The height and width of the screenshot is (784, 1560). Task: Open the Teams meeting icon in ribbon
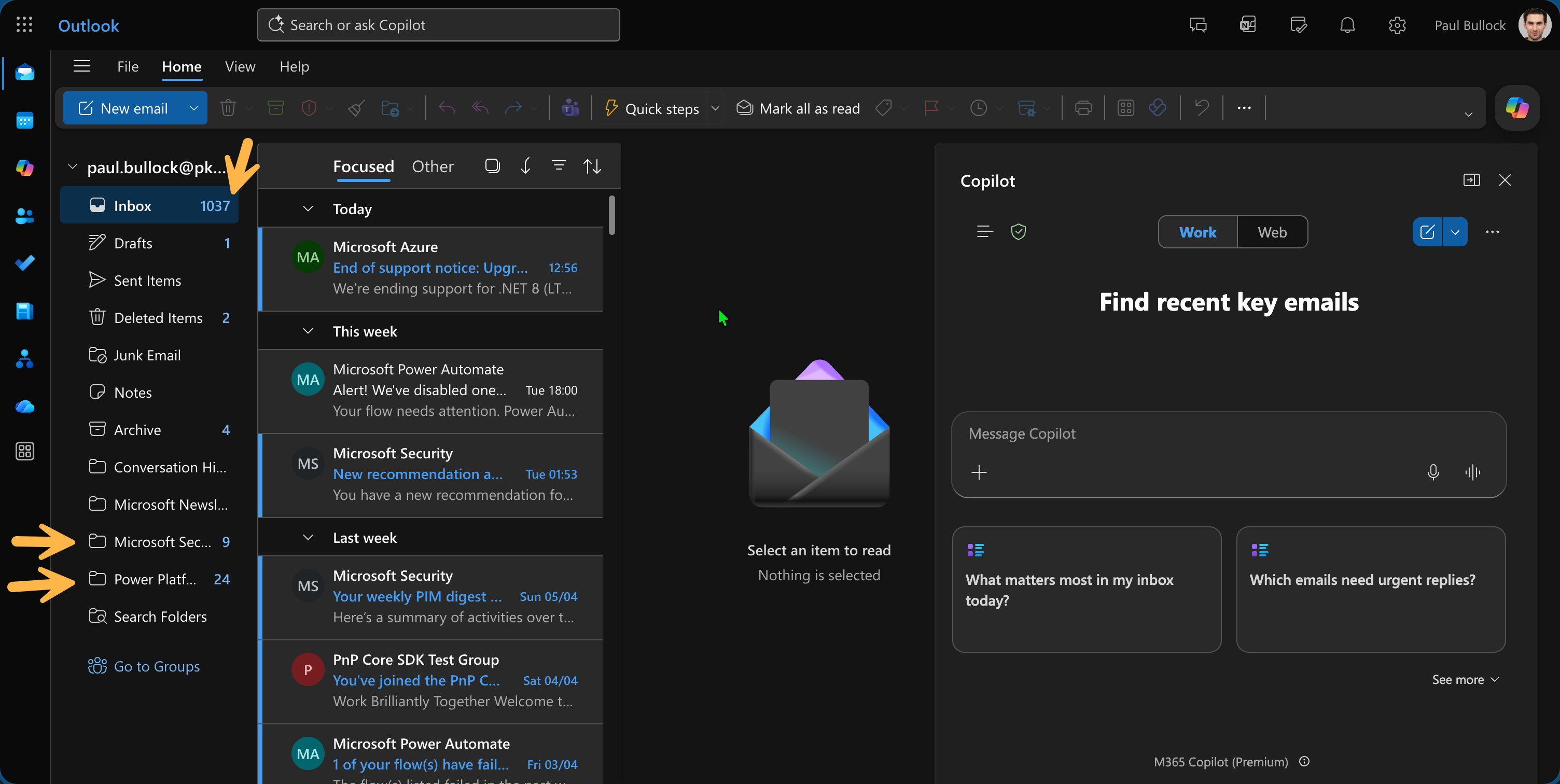[570, 108]
